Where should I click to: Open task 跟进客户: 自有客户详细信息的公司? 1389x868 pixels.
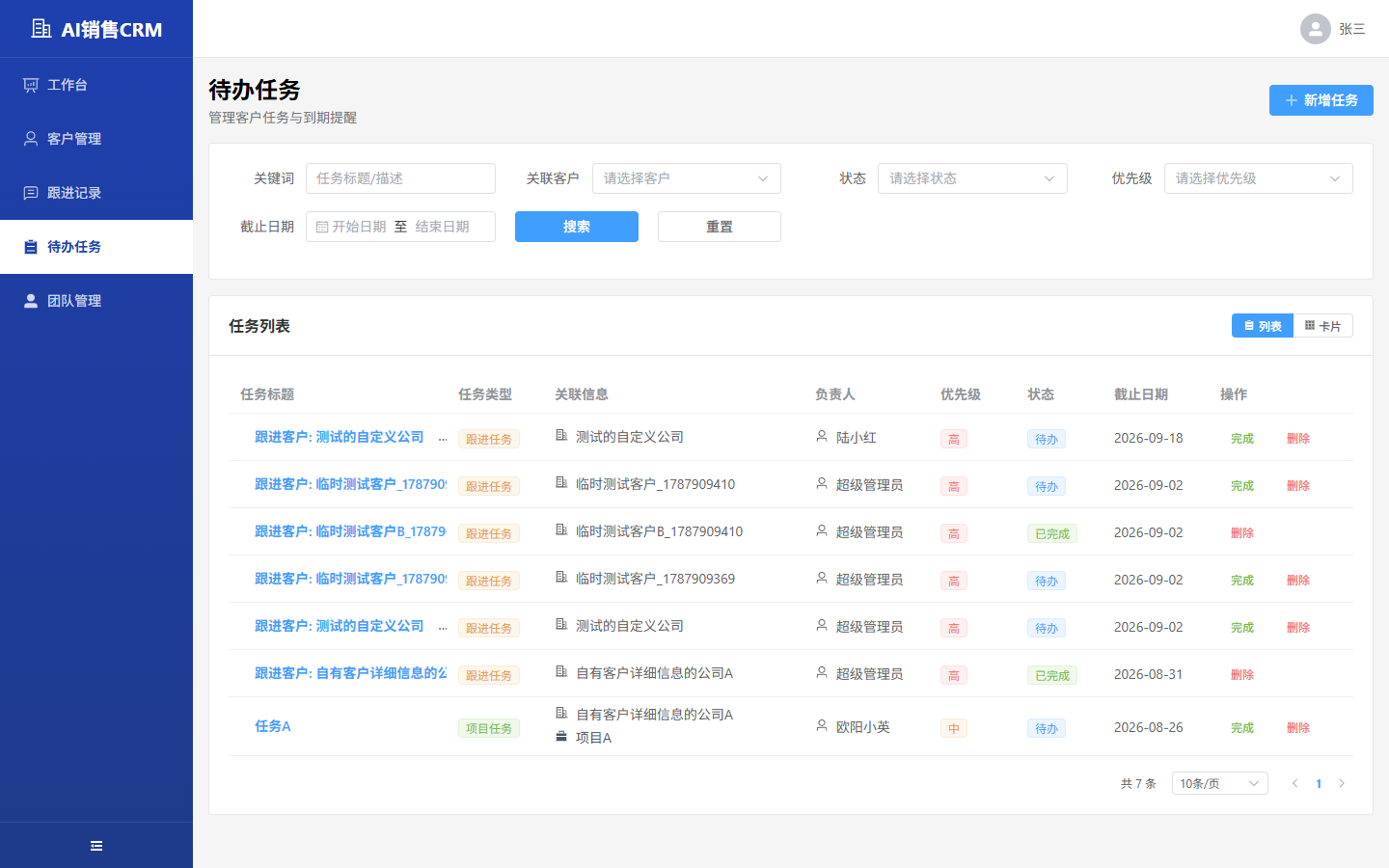pos(350,673)
